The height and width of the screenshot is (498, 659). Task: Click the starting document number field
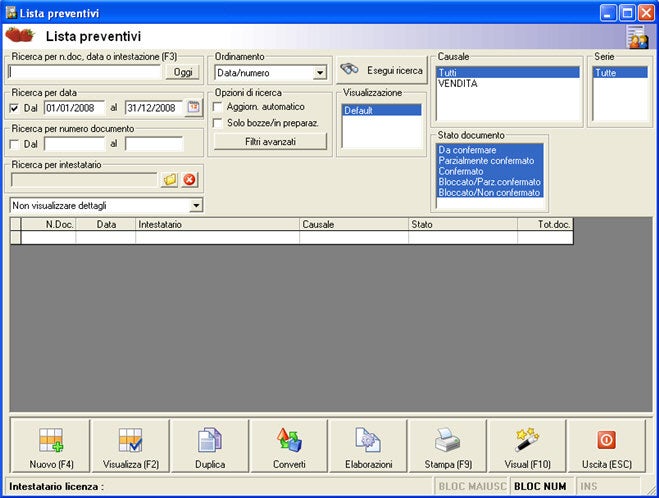pos(74,144)
